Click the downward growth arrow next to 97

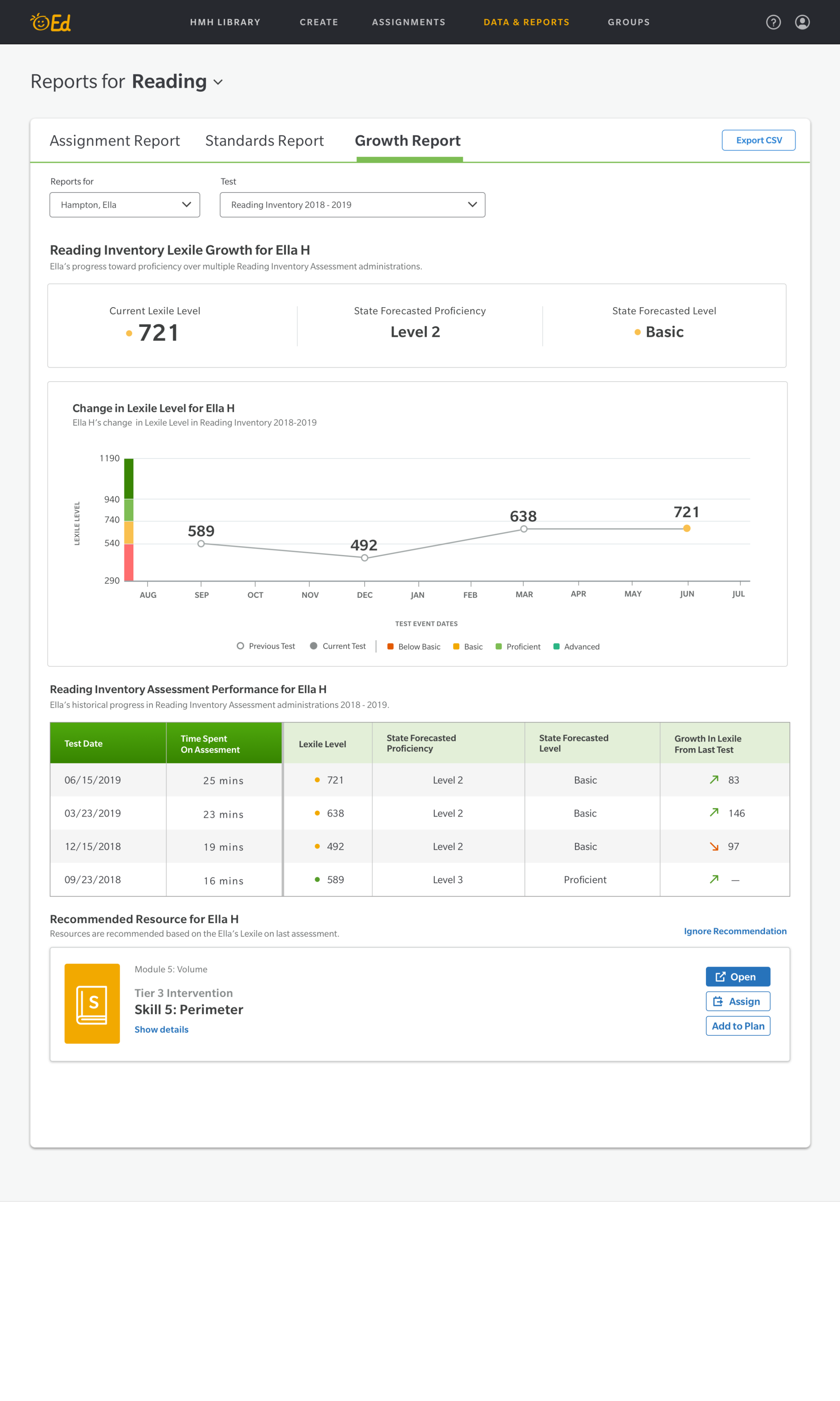coord(714,846)
